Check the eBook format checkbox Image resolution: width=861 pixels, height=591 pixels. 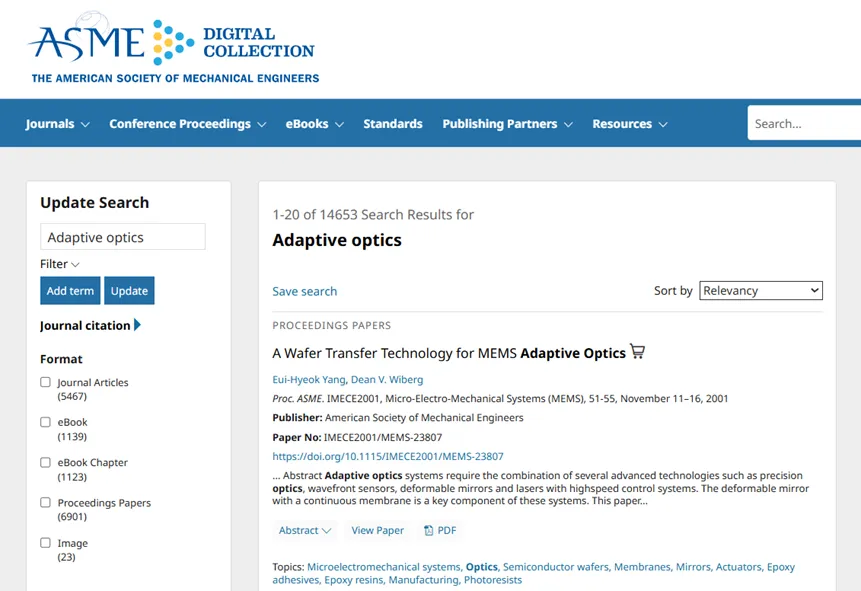click(x=46, y=422)
